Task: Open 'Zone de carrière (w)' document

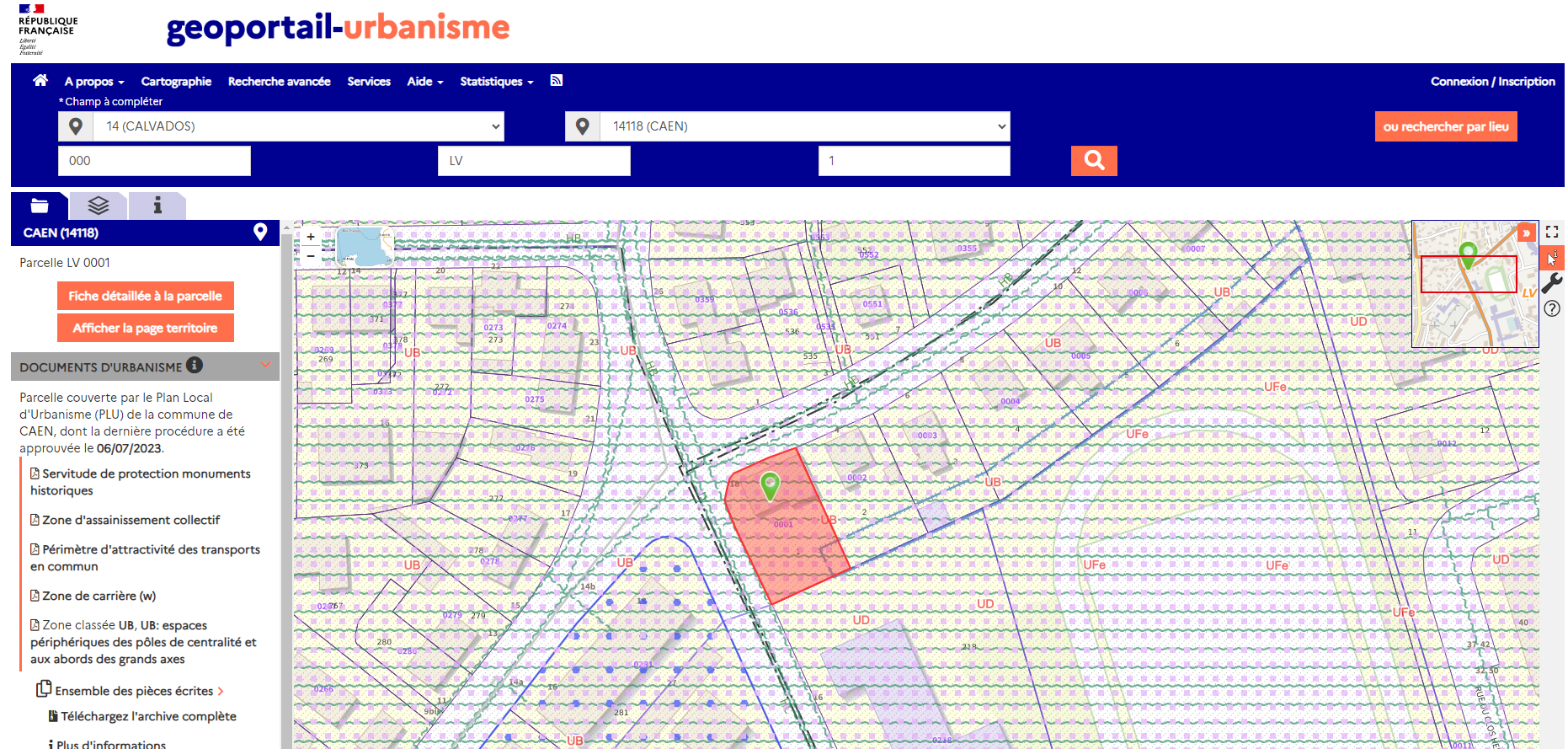Action: [x=93, y=596]
